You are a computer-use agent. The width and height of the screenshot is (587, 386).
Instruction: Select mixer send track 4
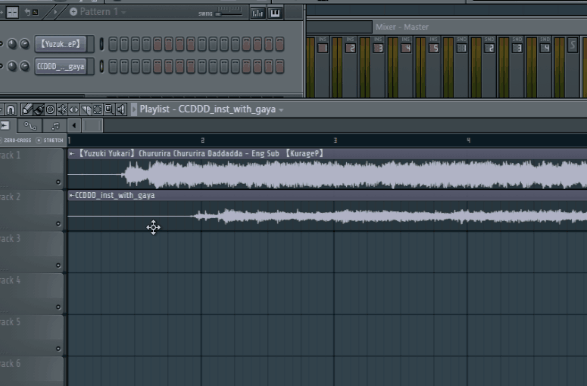[x=545, y=48]
